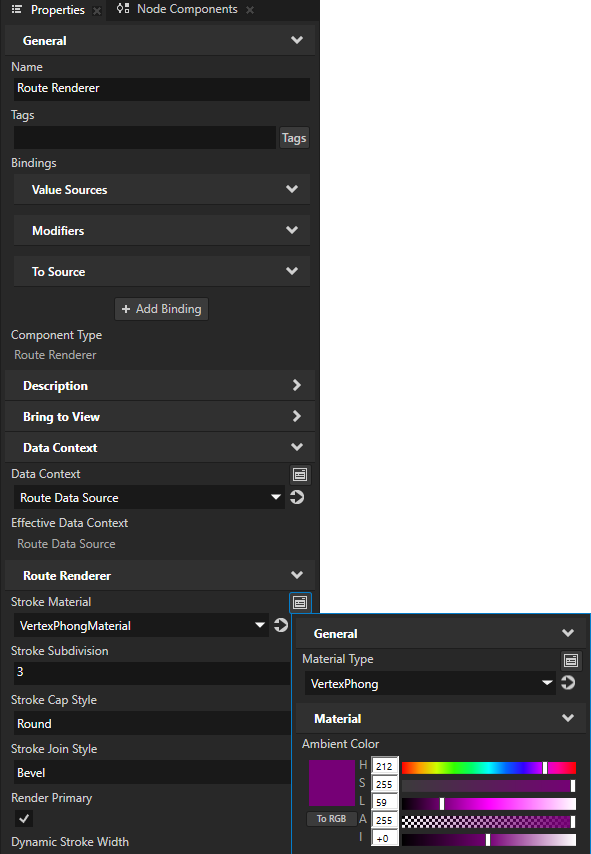Collapse the To Source section
The height and width of the screenshot is (854, 591).
pos(162,271)
